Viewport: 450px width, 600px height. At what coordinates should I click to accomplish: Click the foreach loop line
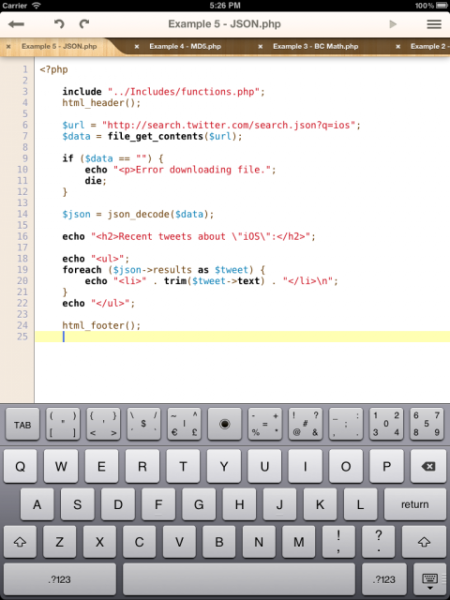pos(164,270)
